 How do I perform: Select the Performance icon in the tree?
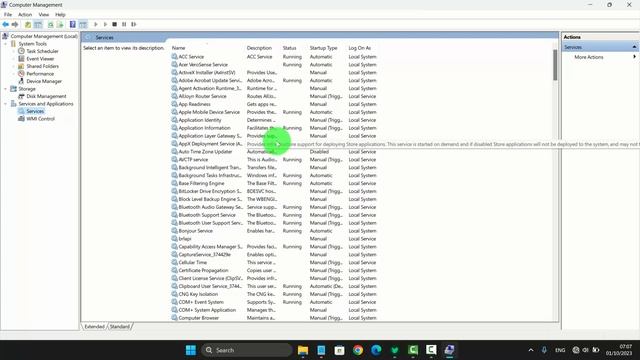pos(21,74)
